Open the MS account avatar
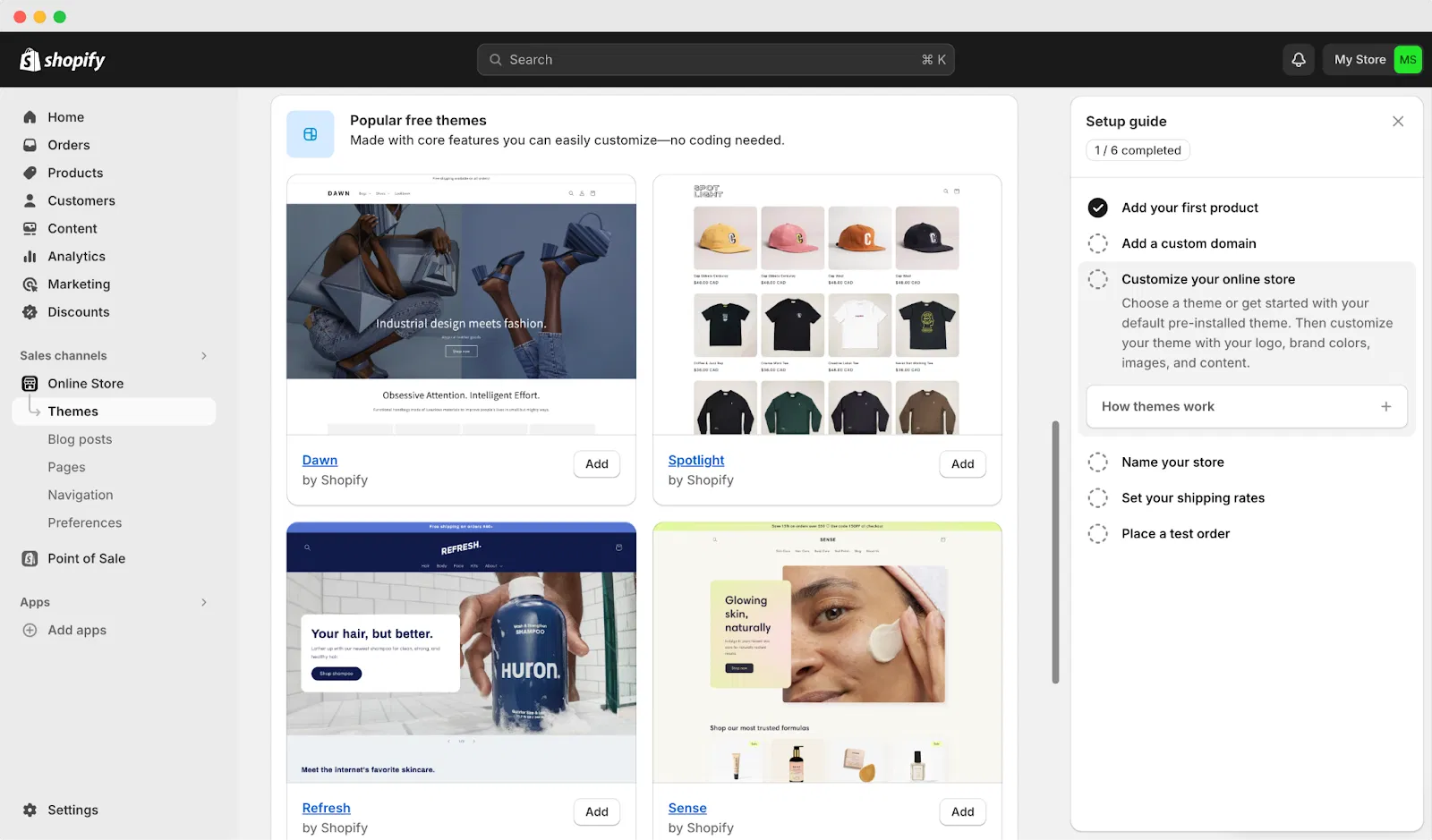The width and height of the screenshot is (1432, 840). point(1408,60)
